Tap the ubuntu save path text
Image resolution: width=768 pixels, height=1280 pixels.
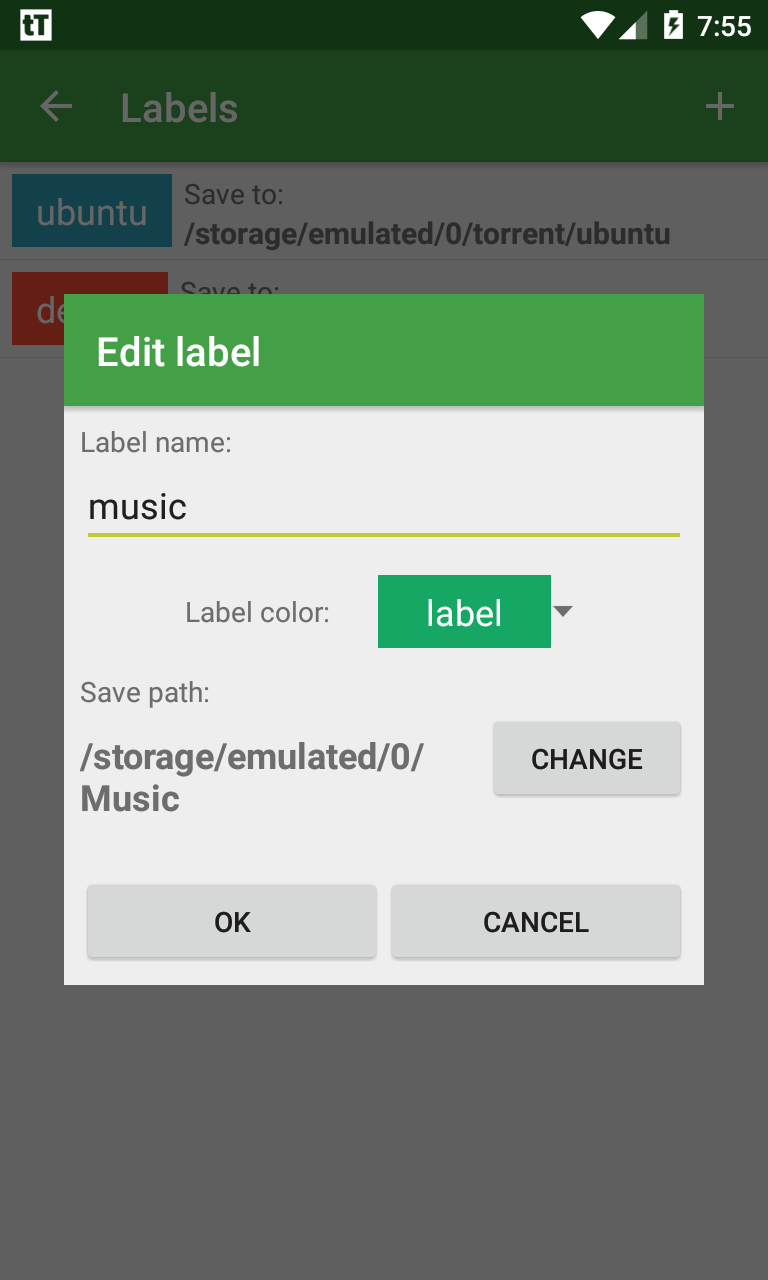427,234
